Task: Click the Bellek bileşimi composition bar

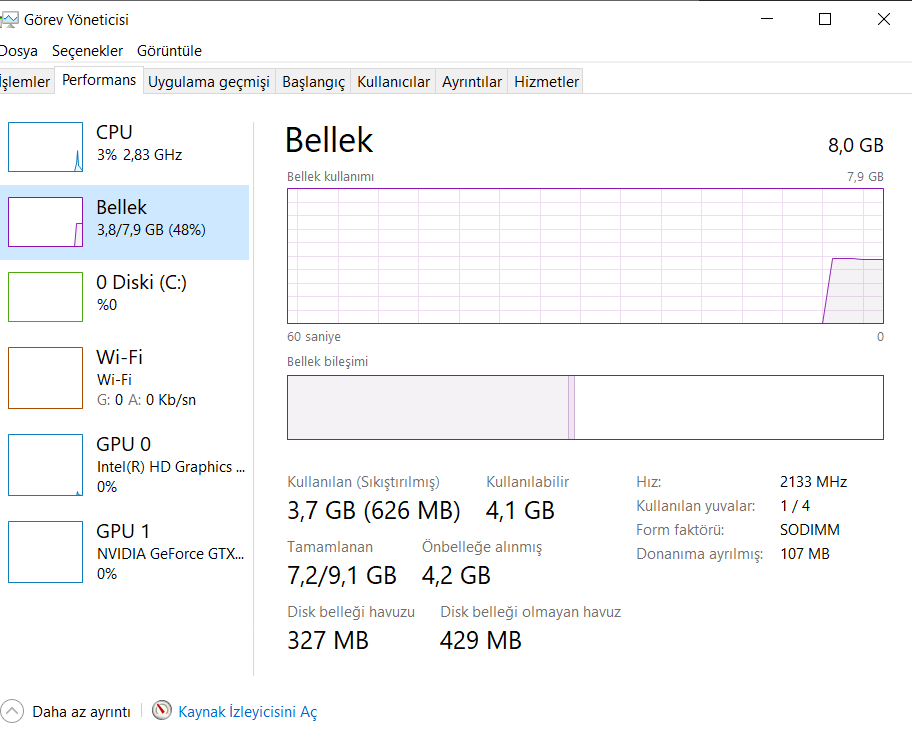Action: point(585,407)
